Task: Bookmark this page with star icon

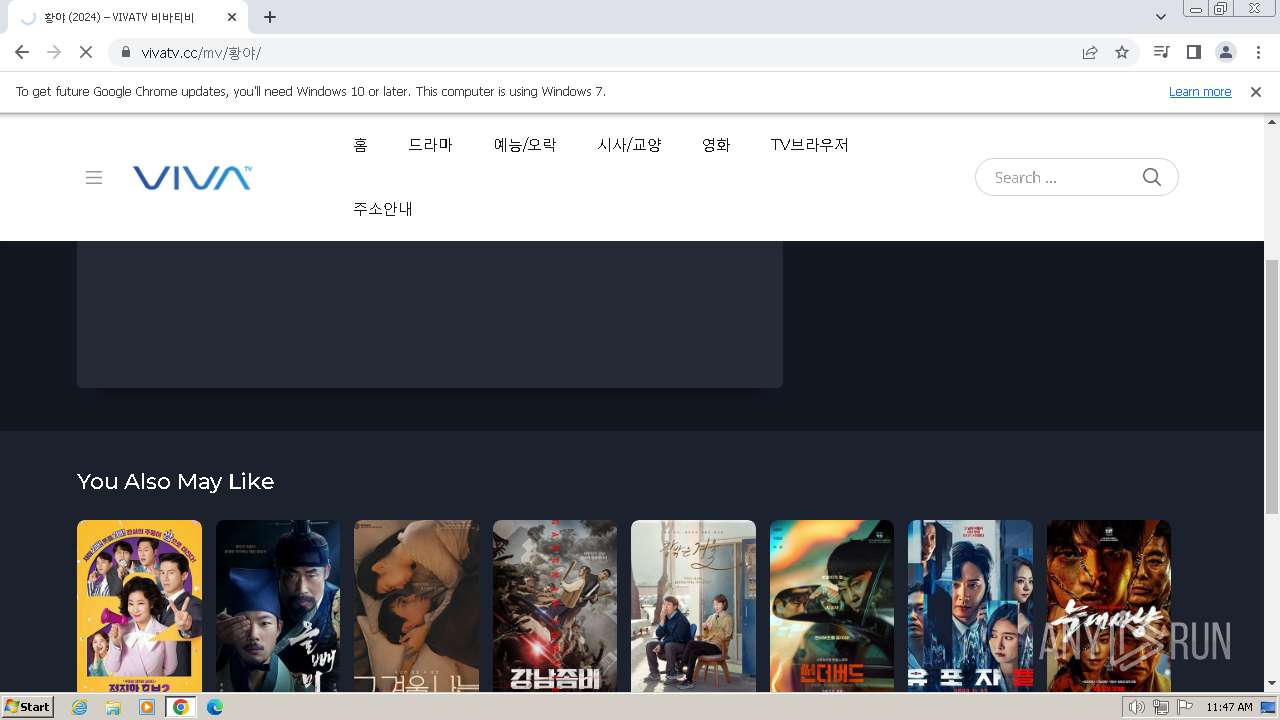Action: pyautogui.click(x=1122, y=52)
